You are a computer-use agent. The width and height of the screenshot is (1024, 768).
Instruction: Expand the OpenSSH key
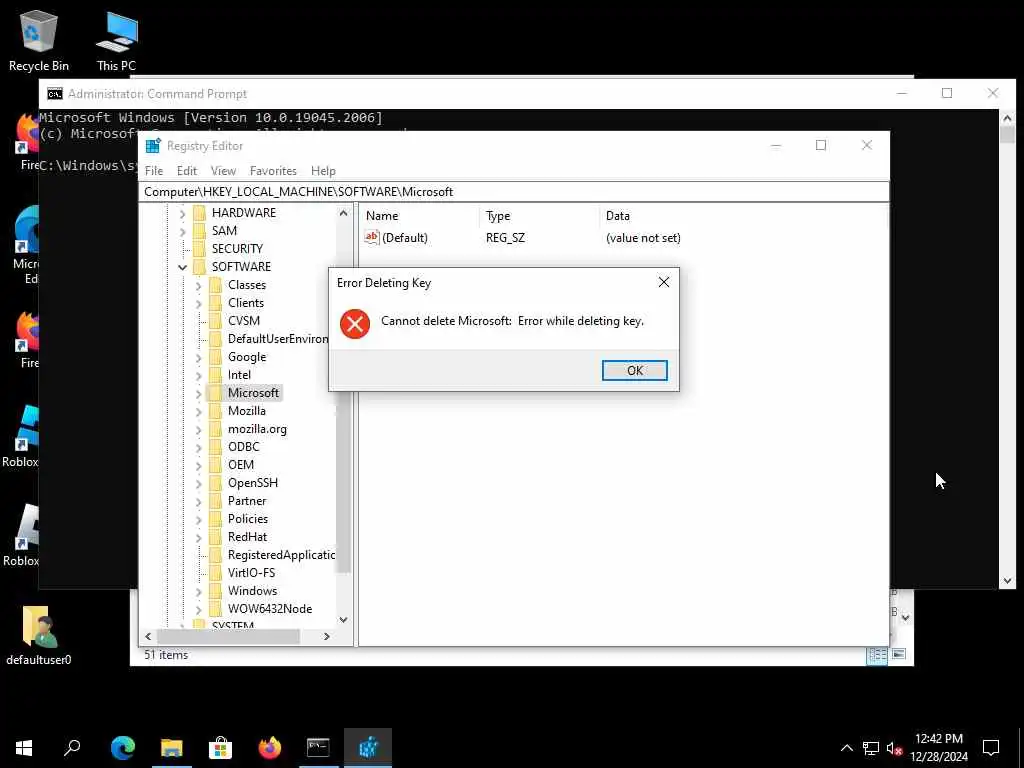pyautogui.click(x=199, y=483)
